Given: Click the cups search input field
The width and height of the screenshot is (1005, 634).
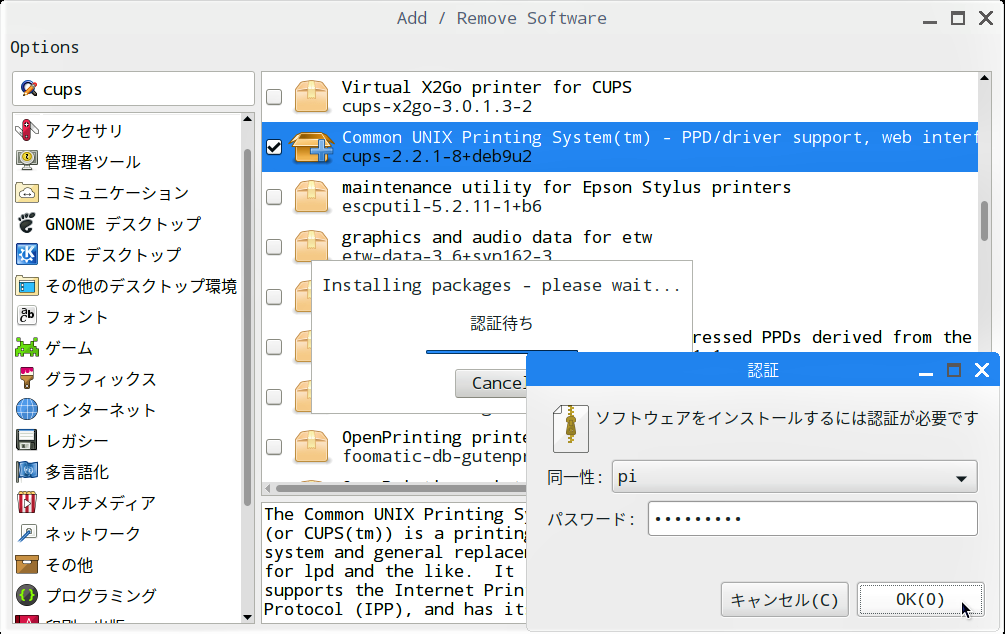Looking at the screenshot, I should 133,88.
